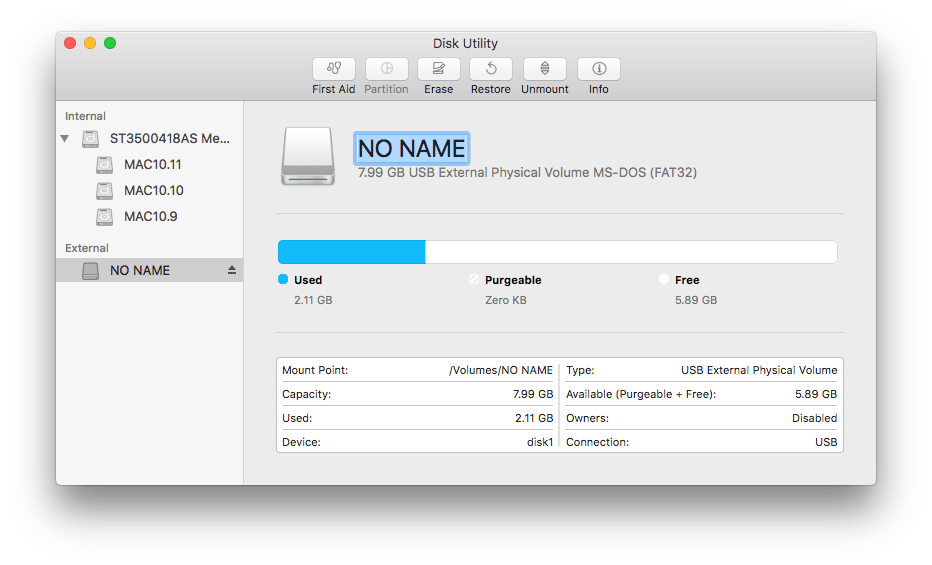932x565 pixels.
Task: Click the blue Used legend dot
Action: (283, 280)
